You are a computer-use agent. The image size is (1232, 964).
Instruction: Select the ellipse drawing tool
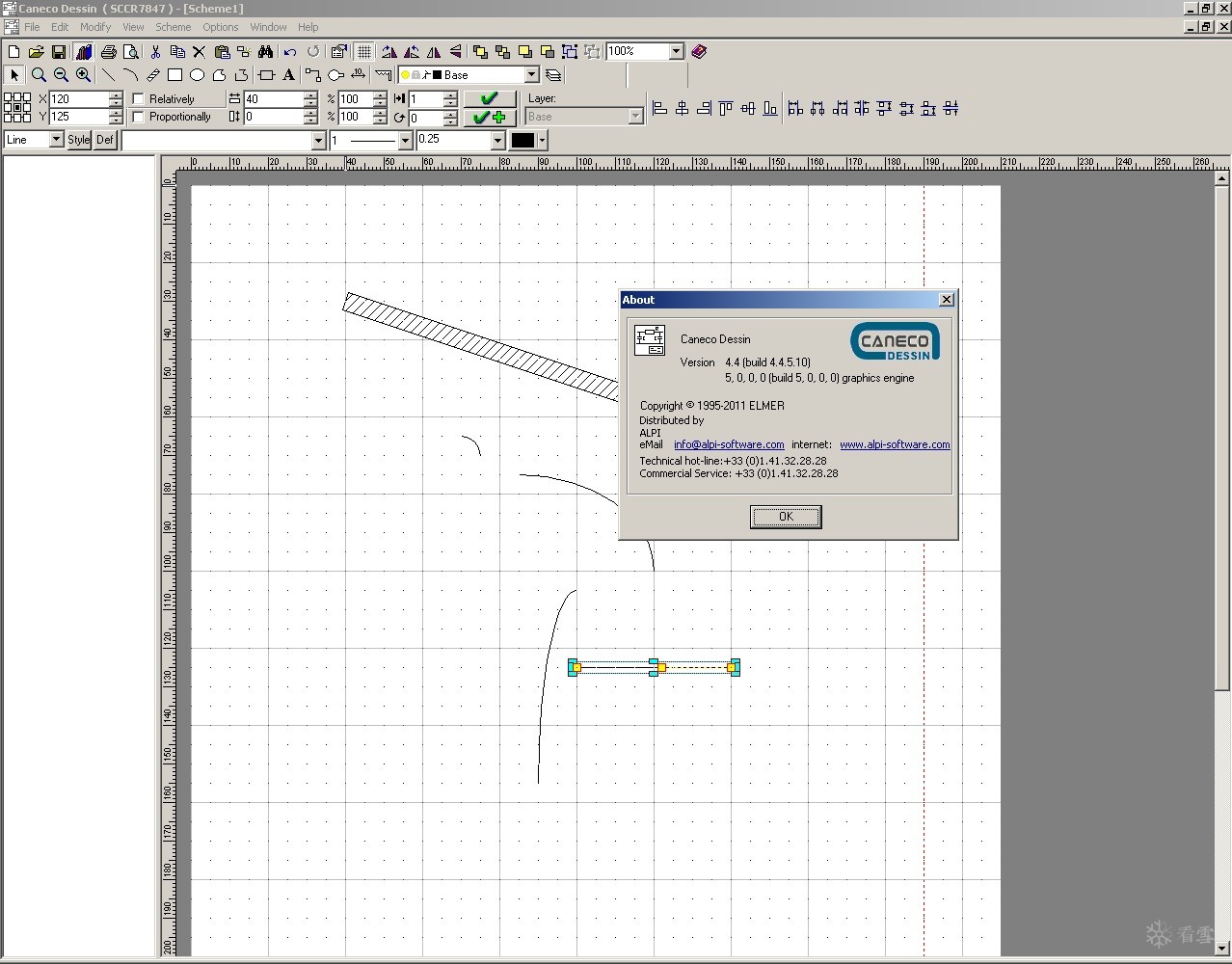(197, 75)
